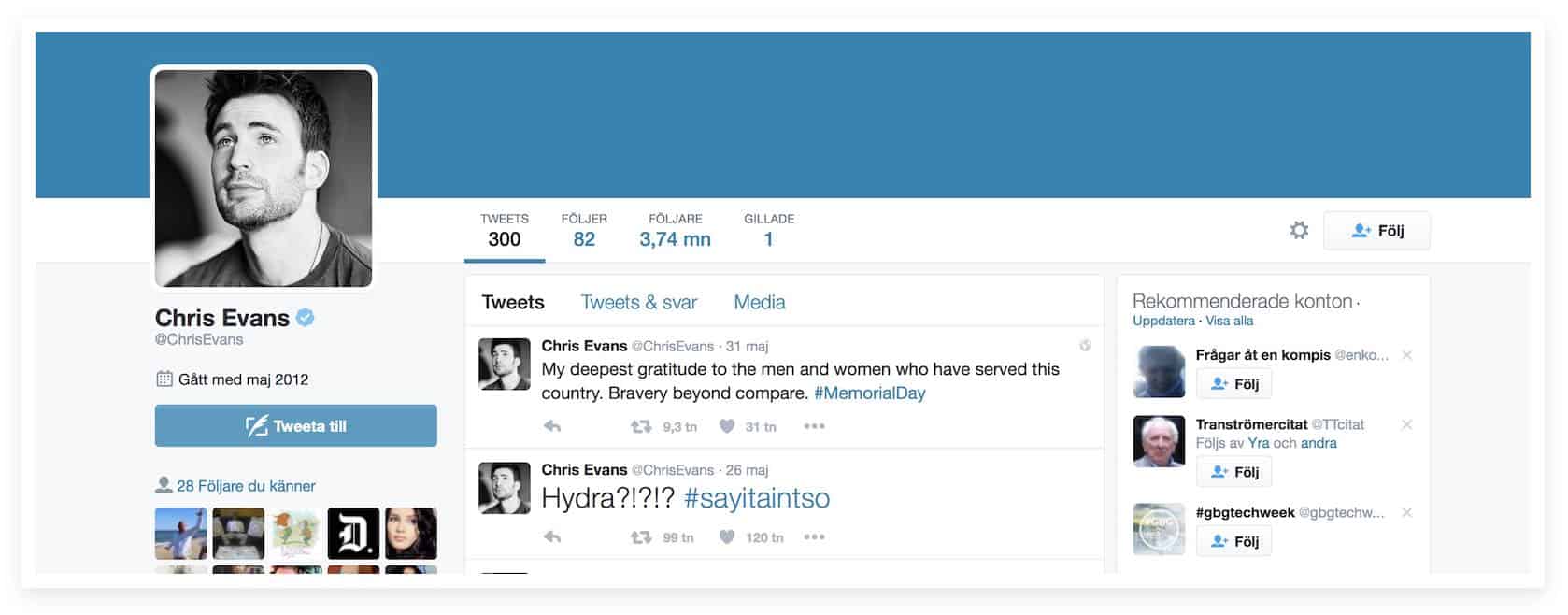This screenshot has height=615, width=1568.
Task: Open the Tweets & svar tab
Action: 639,302
